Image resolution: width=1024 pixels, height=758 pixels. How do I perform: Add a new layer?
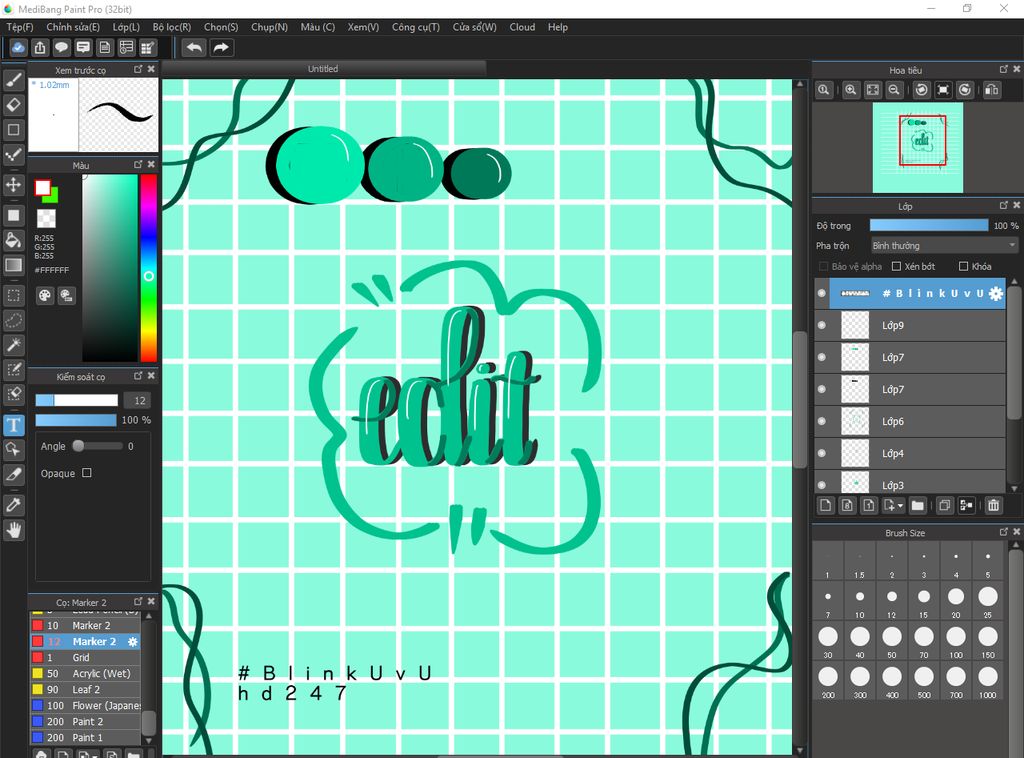825,505
